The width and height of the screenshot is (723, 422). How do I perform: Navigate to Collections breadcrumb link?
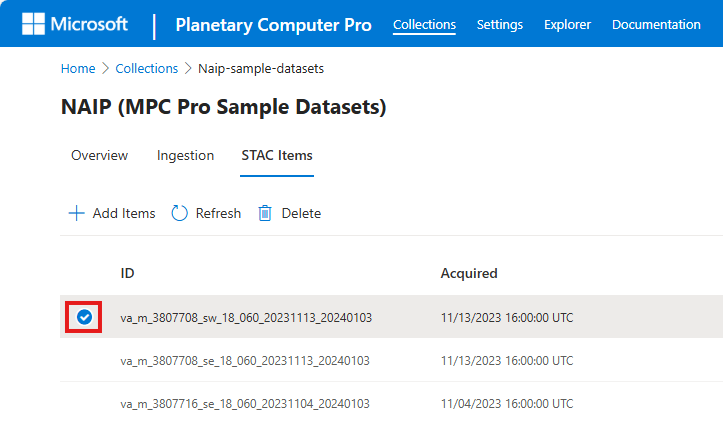[x=146, y=69]
